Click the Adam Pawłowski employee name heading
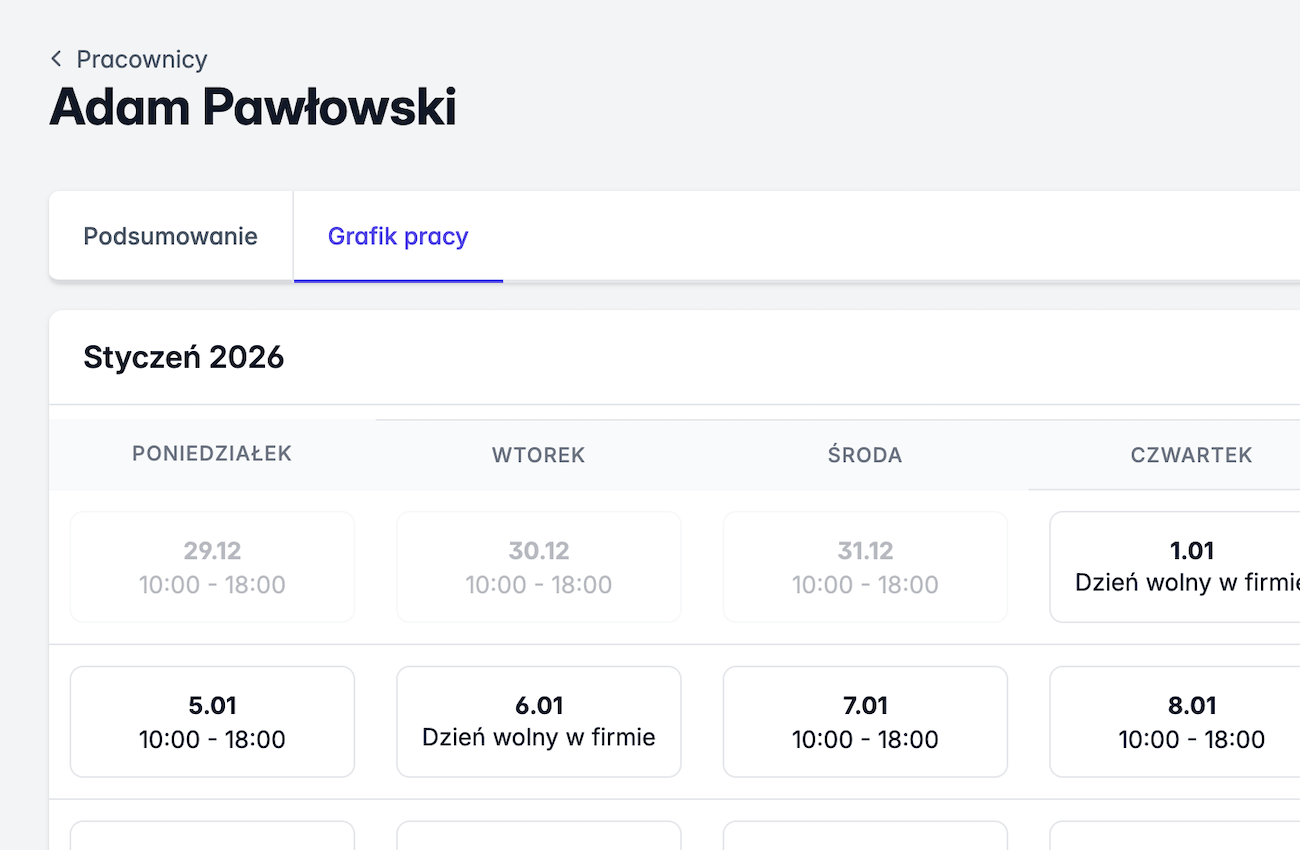This screenshot has width=1300, height=850. 253,108
